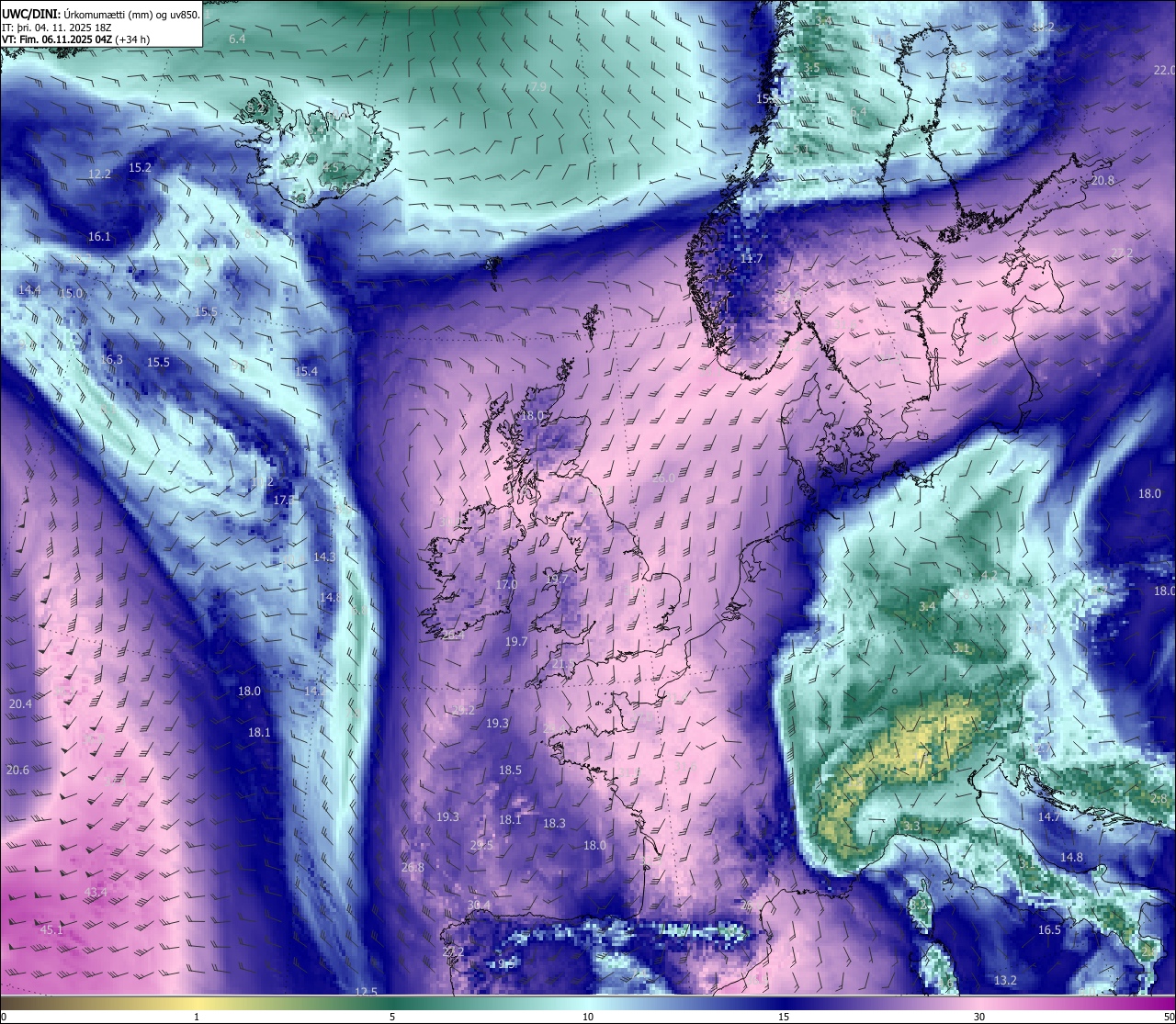Click the yellow segment of the color scale
The width and height of the screenshot is (1176, 1024).
197,1003
